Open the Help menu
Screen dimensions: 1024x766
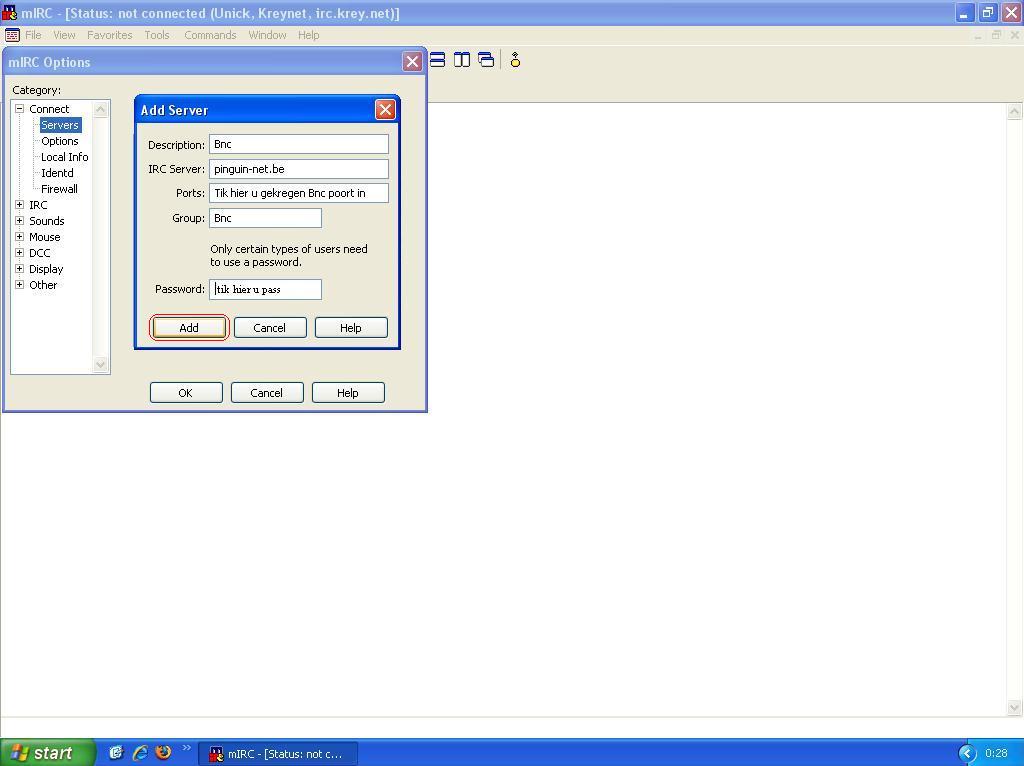coord(308,35)
